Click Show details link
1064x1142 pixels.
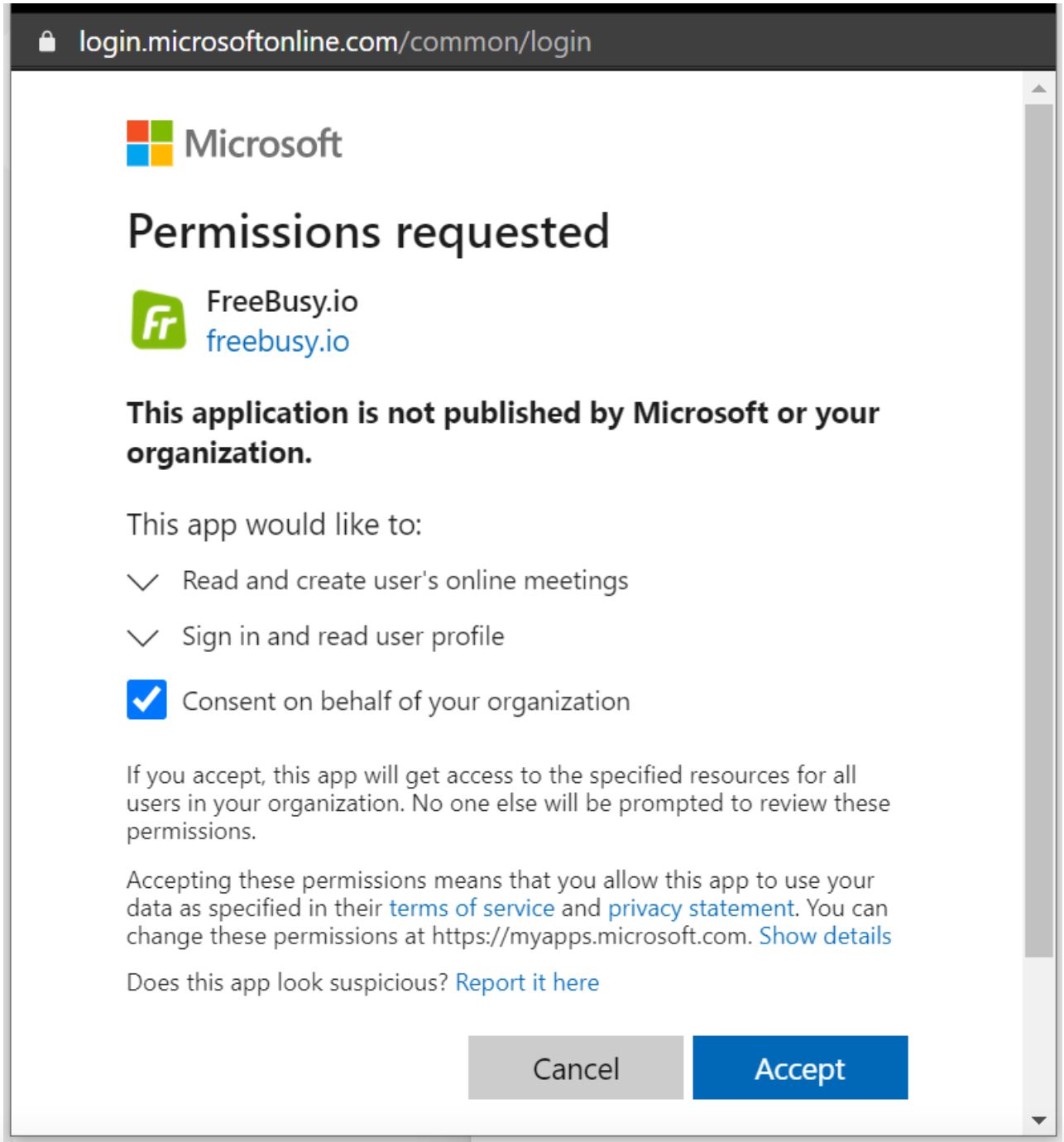pyautogui.click(x=825, y=936)
